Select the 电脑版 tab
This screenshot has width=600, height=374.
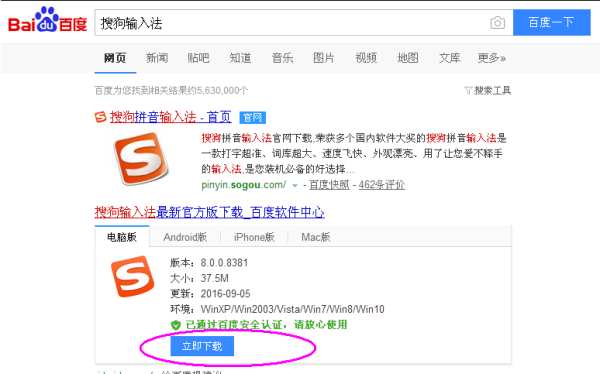[x=122, y=237]
